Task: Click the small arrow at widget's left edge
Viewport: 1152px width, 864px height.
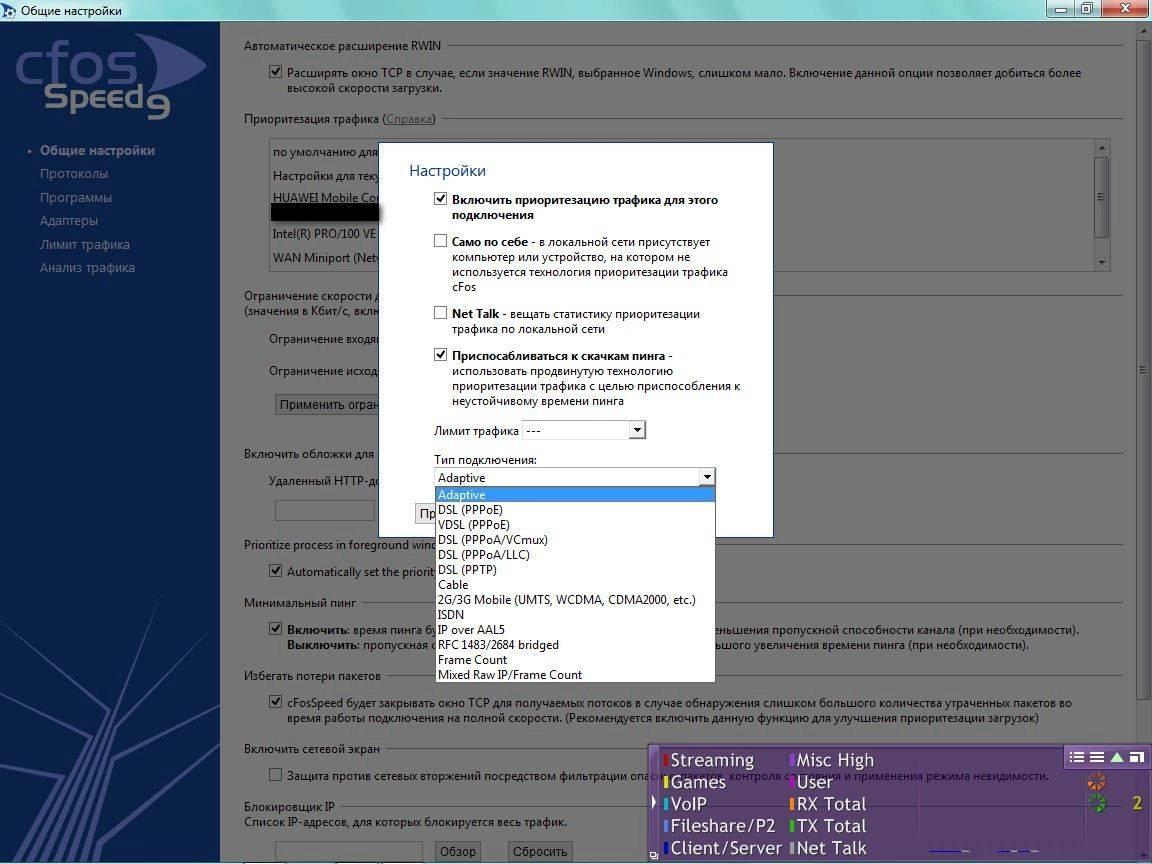Action: [x=653, y=802]
